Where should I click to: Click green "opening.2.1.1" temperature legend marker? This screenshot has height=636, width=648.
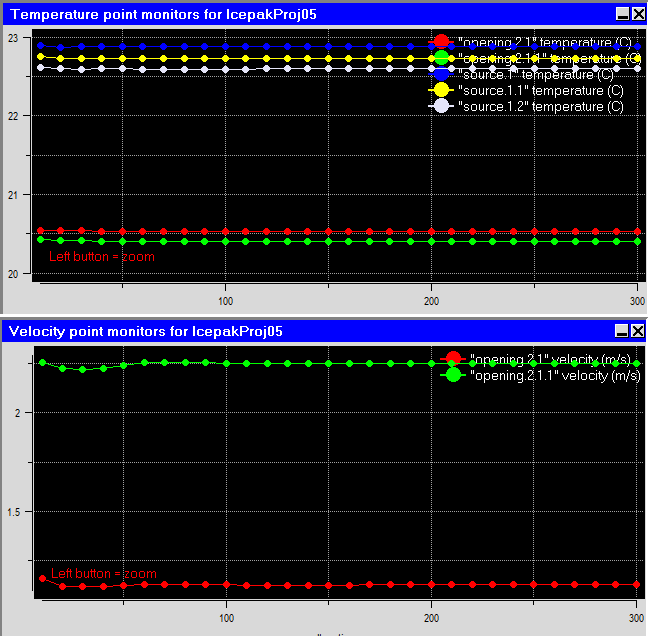pyautogui.click(x=441, y=58)
